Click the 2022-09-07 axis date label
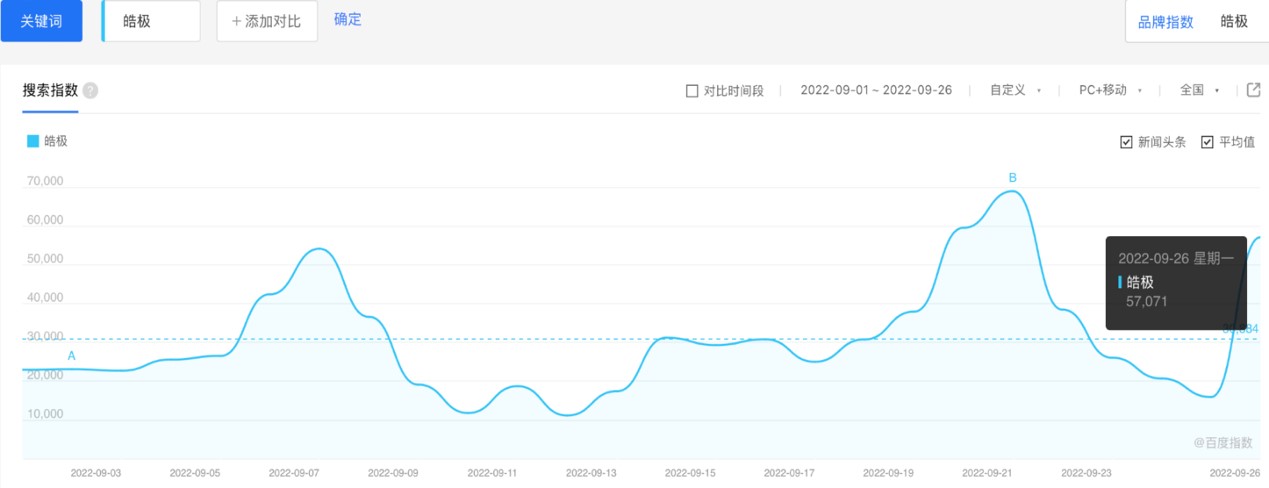Image resolution: width=1269 pixels, height=488 pixels. click(x=294, y=471)
